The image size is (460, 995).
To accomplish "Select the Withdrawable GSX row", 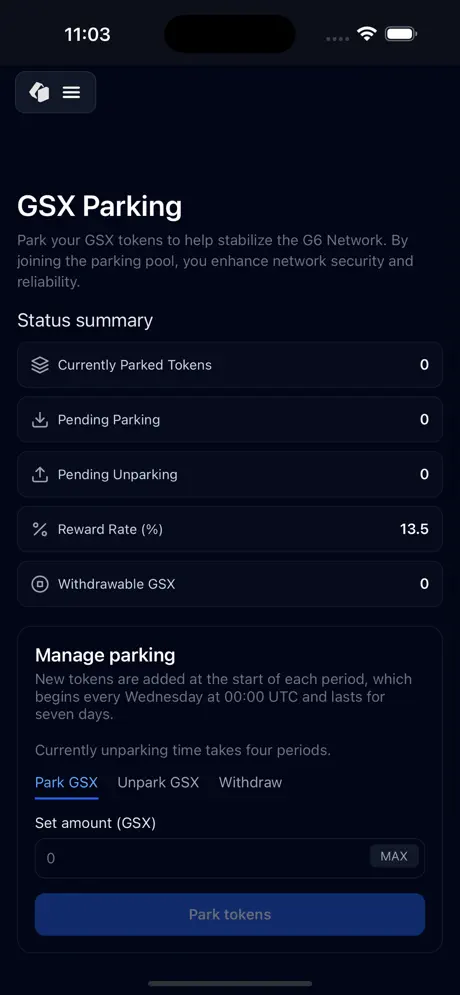I will click(x=230, y=584).
